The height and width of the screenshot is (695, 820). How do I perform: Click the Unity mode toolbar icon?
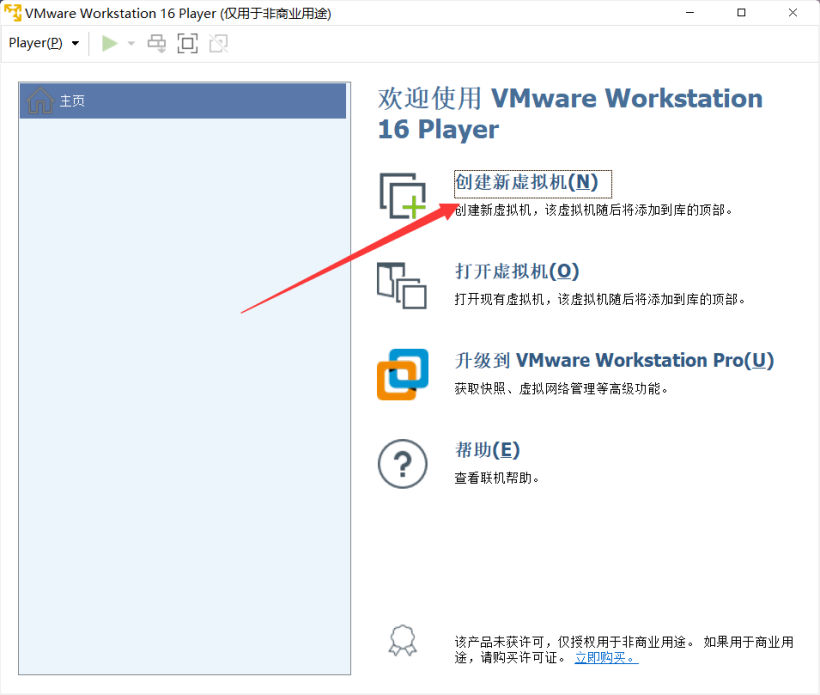click(218, 43)
